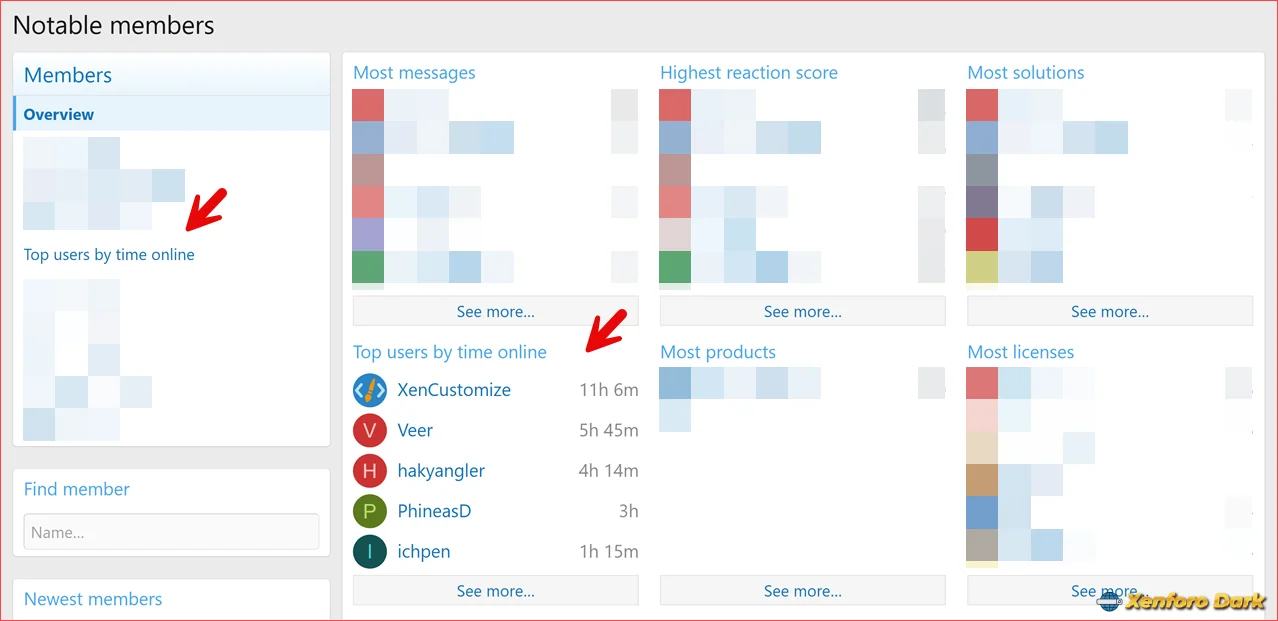Focus the Find member Name field
This screenshot has width=1278, height=621.
coord(172,533)
